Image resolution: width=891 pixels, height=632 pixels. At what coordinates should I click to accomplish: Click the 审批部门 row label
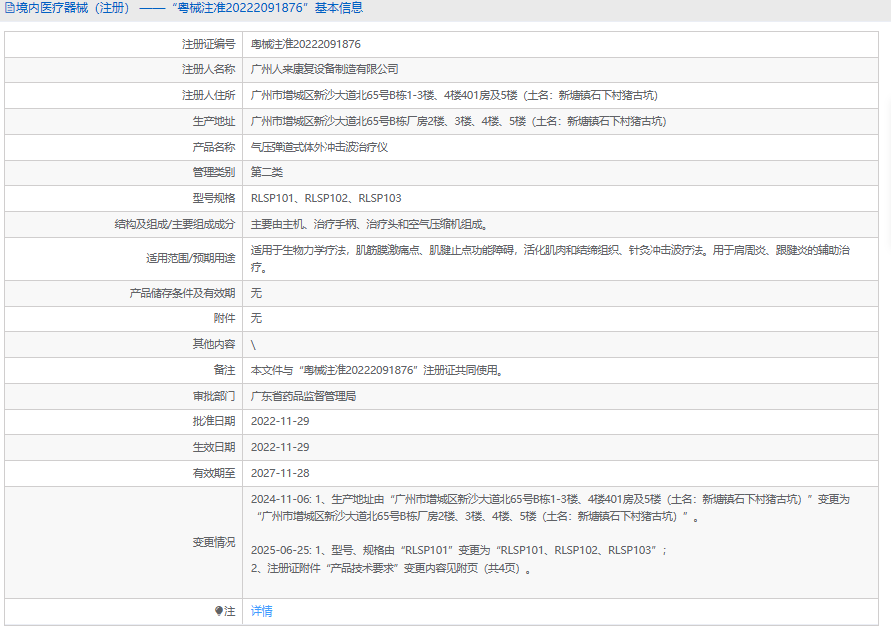pos(214,396)
